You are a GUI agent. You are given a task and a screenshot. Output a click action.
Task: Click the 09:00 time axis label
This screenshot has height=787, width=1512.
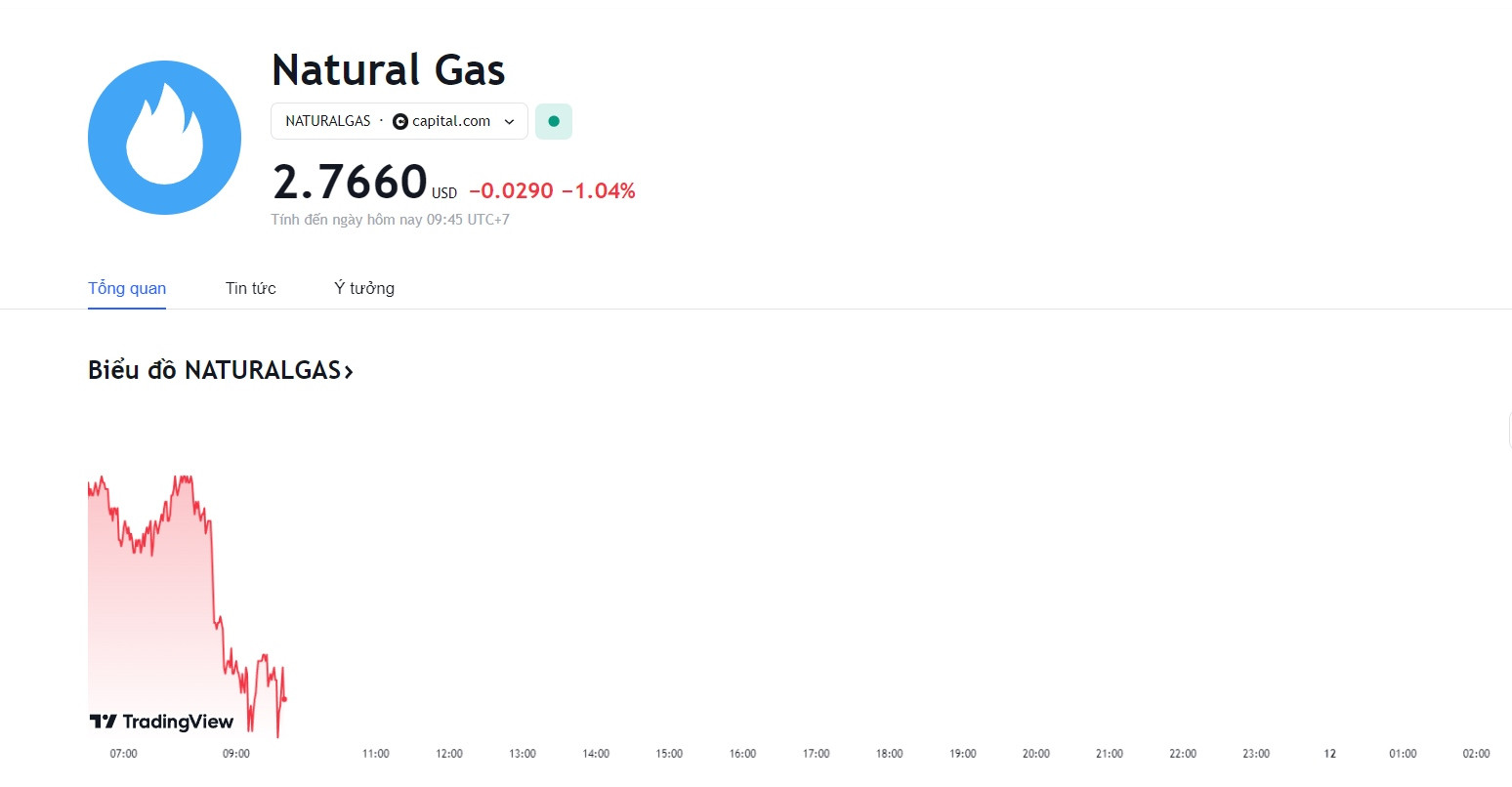236,754
